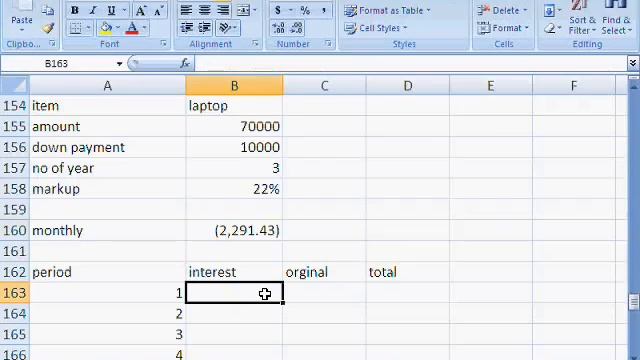Click the Copy icon in Clipboard group

point(48,10)
